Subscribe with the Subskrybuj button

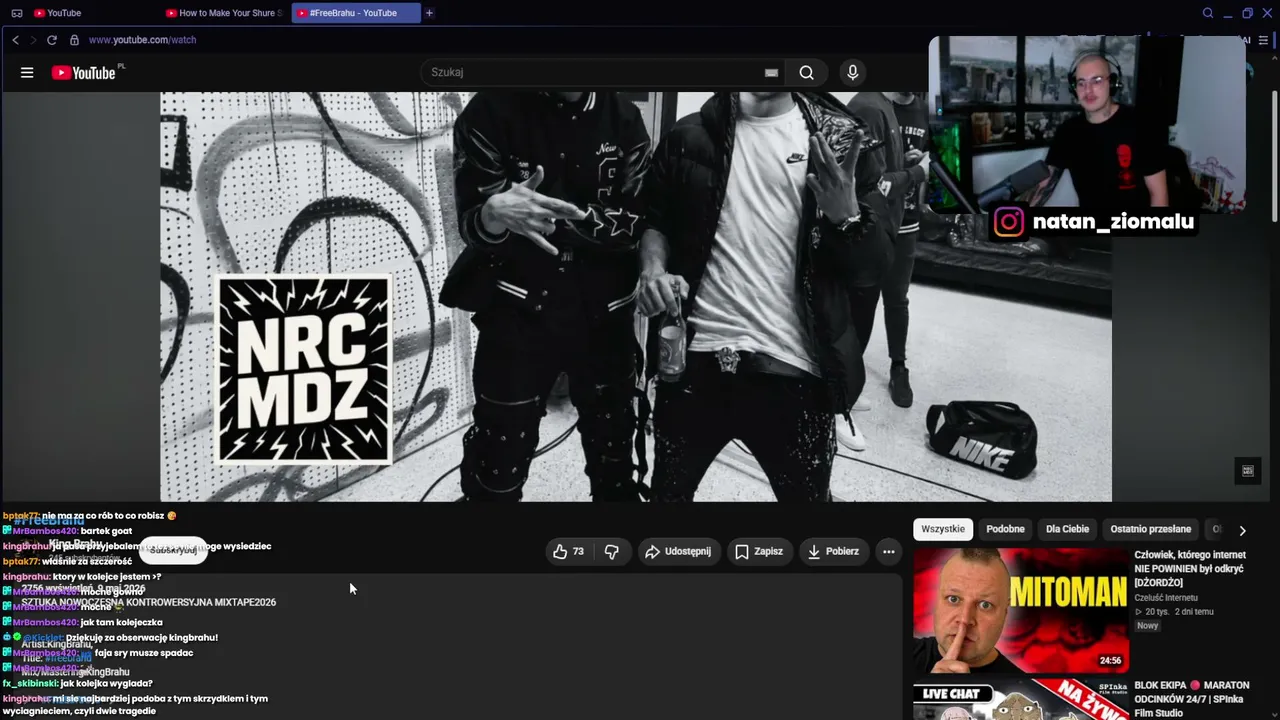[173, 550]
